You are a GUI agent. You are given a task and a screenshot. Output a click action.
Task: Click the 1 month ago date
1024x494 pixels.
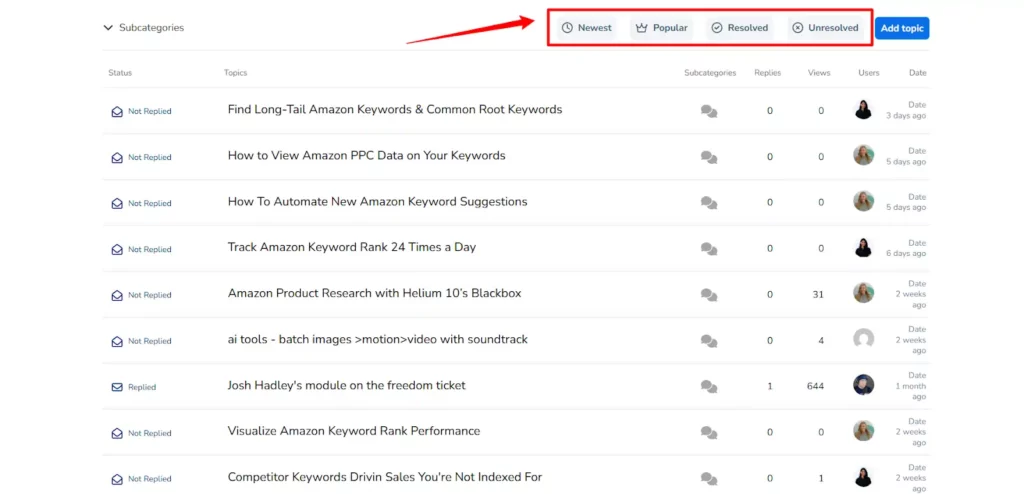[910, 391]
